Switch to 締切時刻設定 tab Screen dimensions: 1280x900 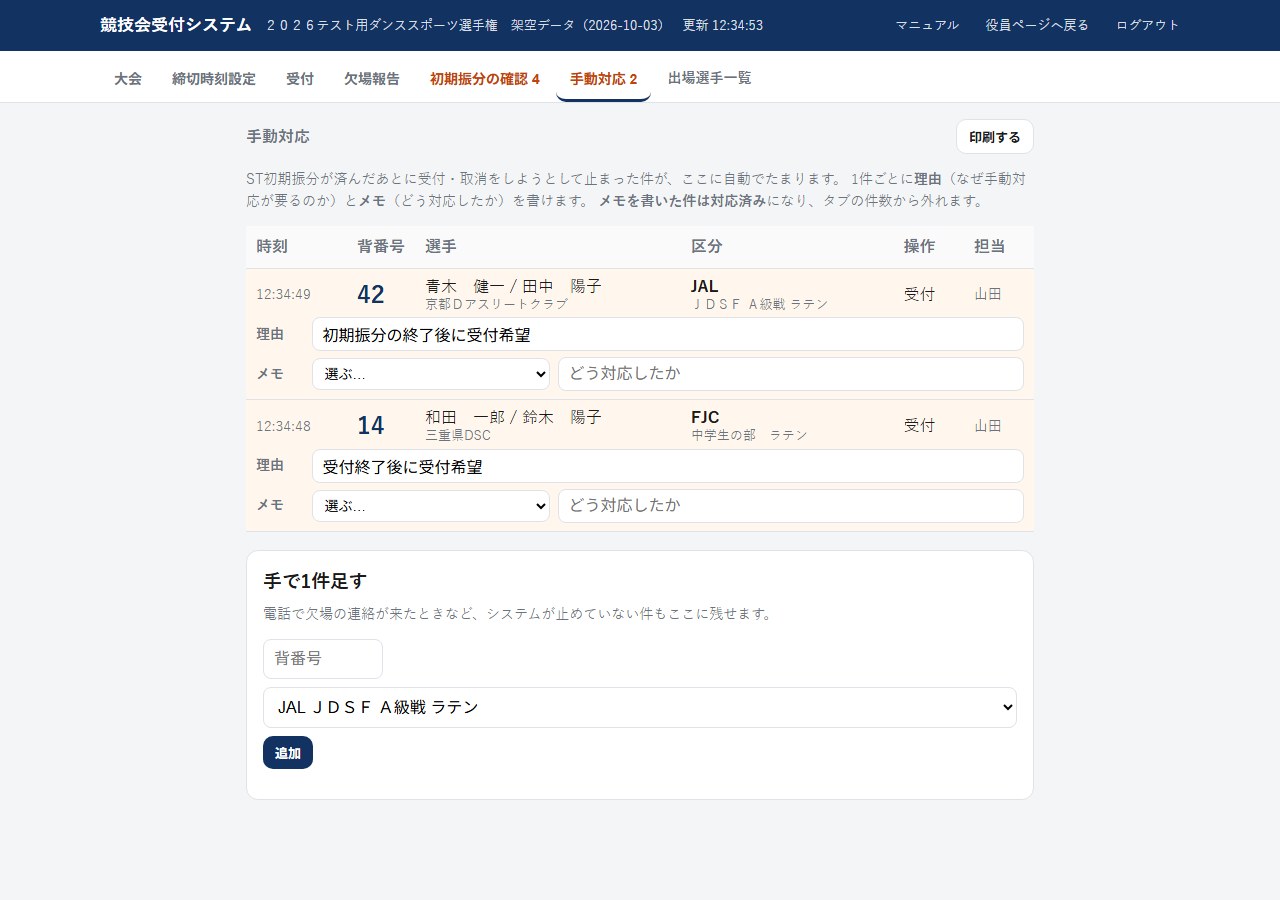(x=214, y=78)
